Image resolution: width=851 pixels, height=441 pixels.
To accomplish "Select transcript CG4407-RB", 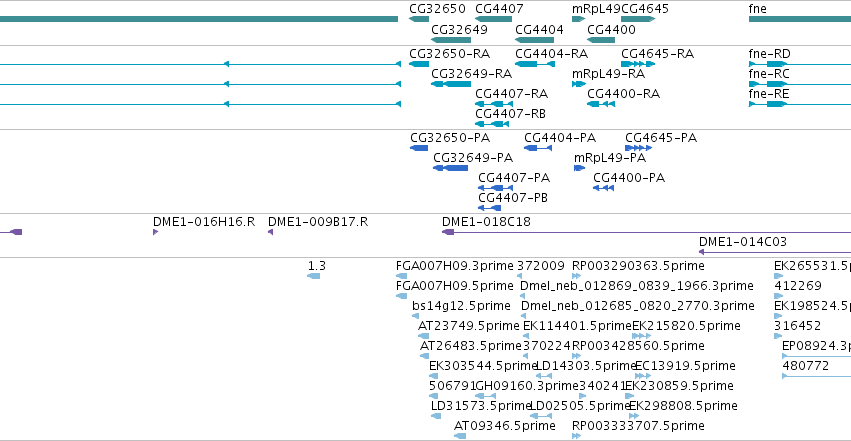I will [x=492, y=124].
